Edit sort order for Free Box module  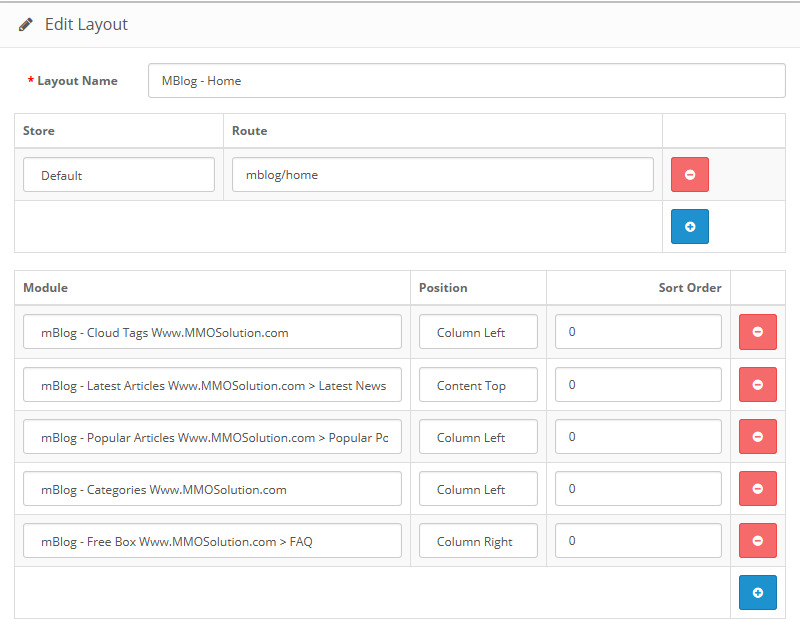638,540
